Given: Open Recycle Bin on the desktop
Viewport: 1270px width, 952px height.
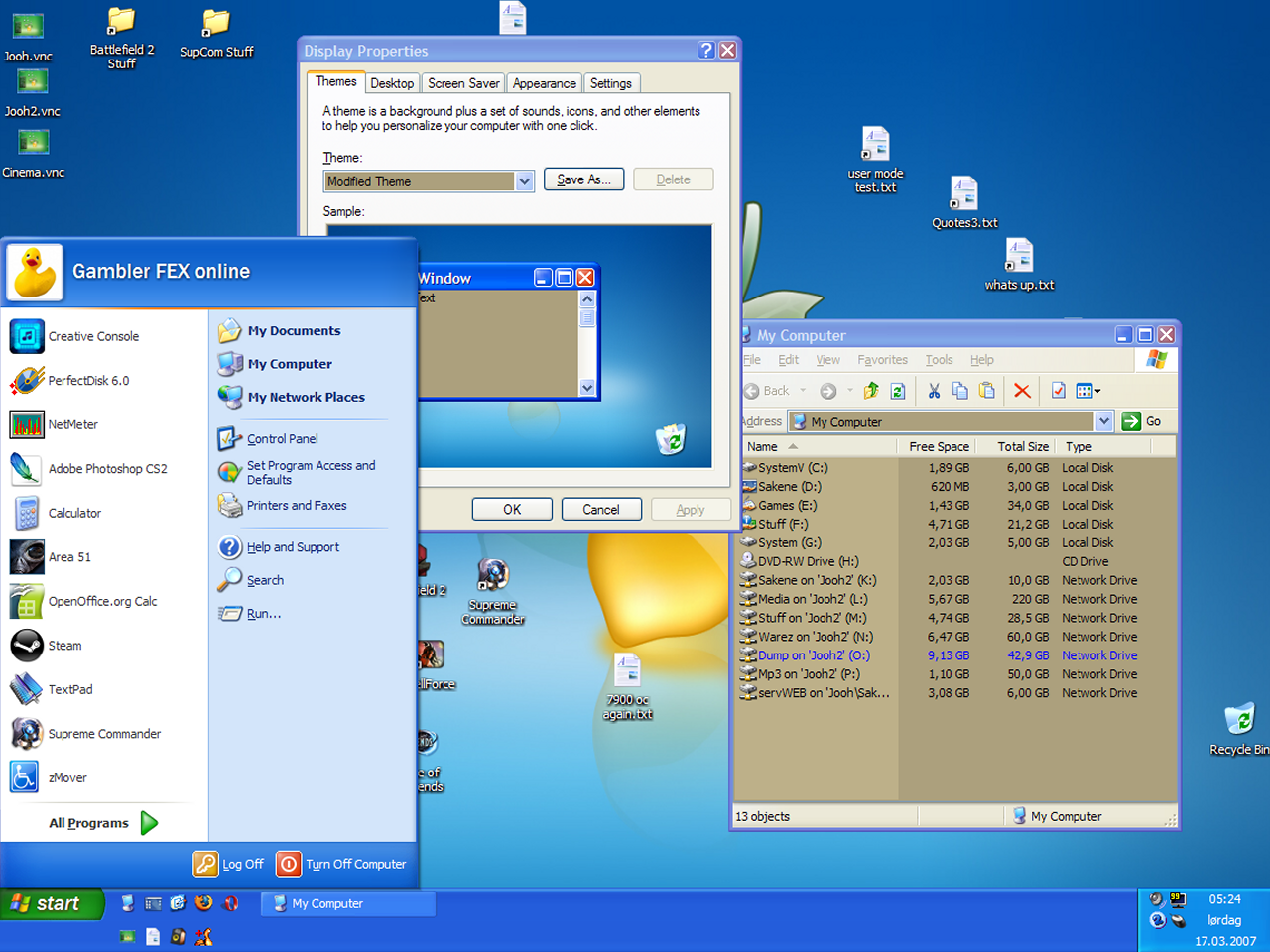Looking at the screenshot, I should tap(1240, 729).
